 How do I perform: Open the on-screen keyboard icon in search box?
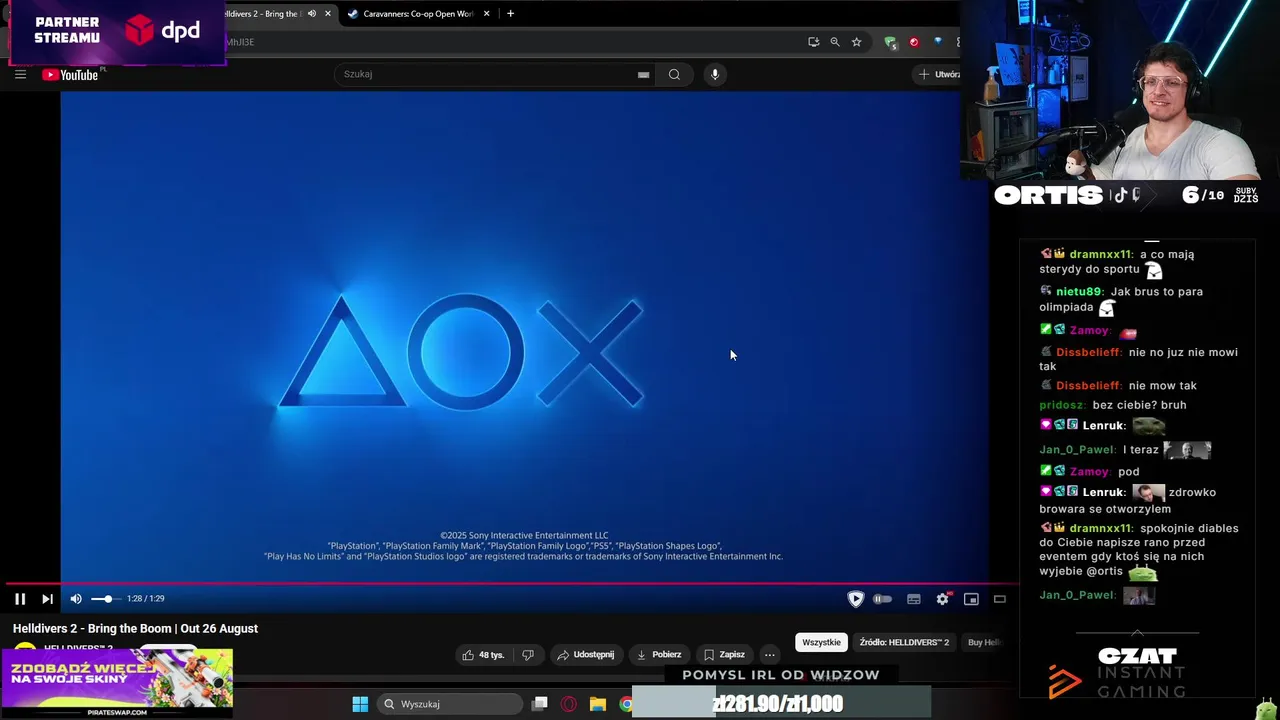(x=643, y=74)
